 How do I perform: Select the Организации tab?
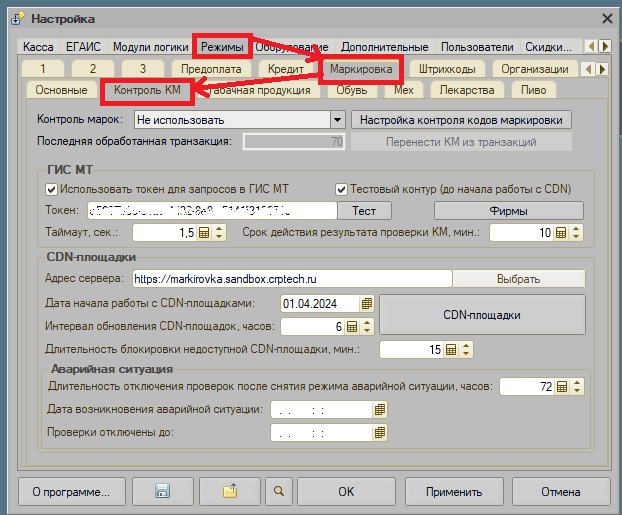pyautogui.click(x=535, y=69)
